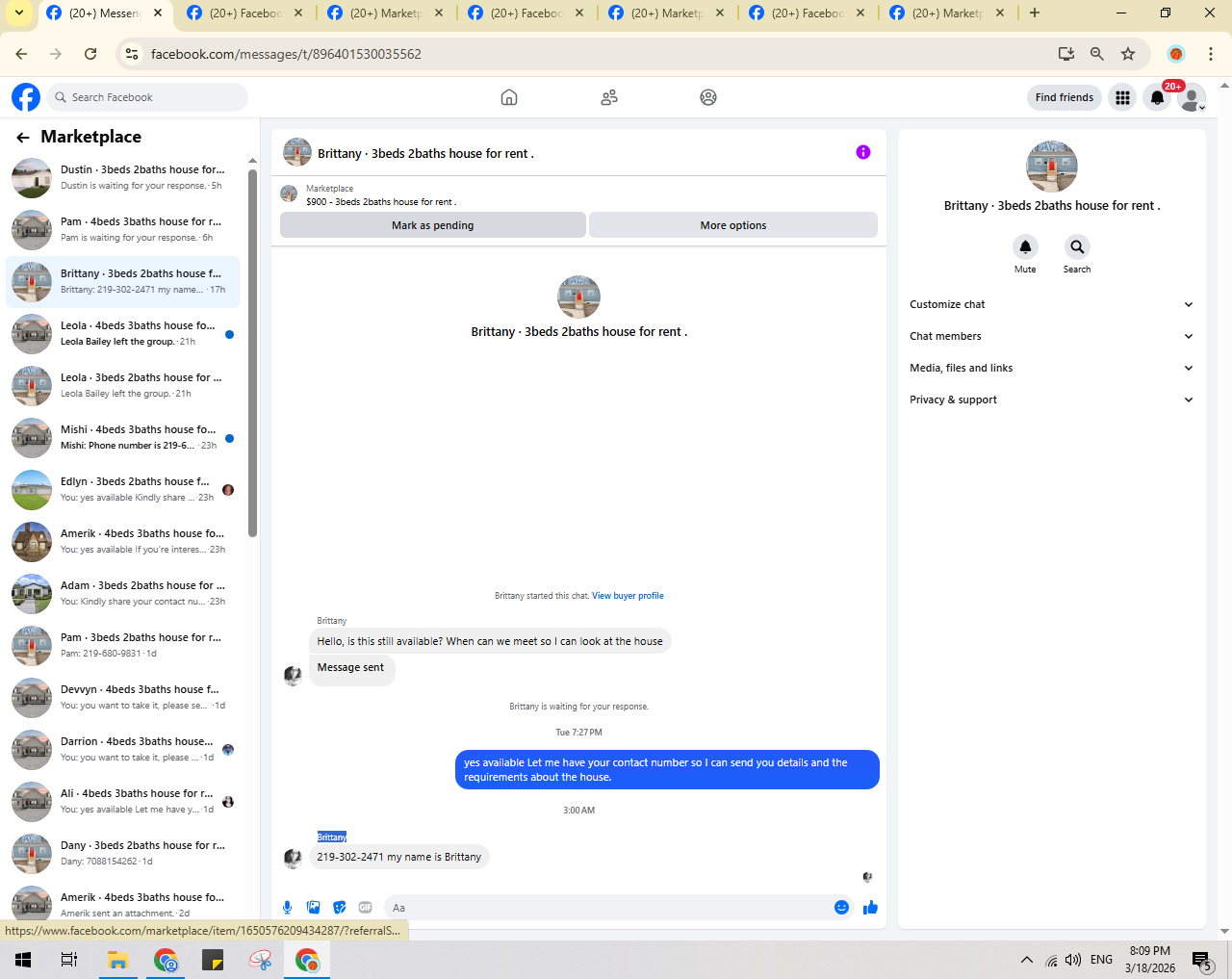Search in conversation magnifier icon

point(1077,247)
